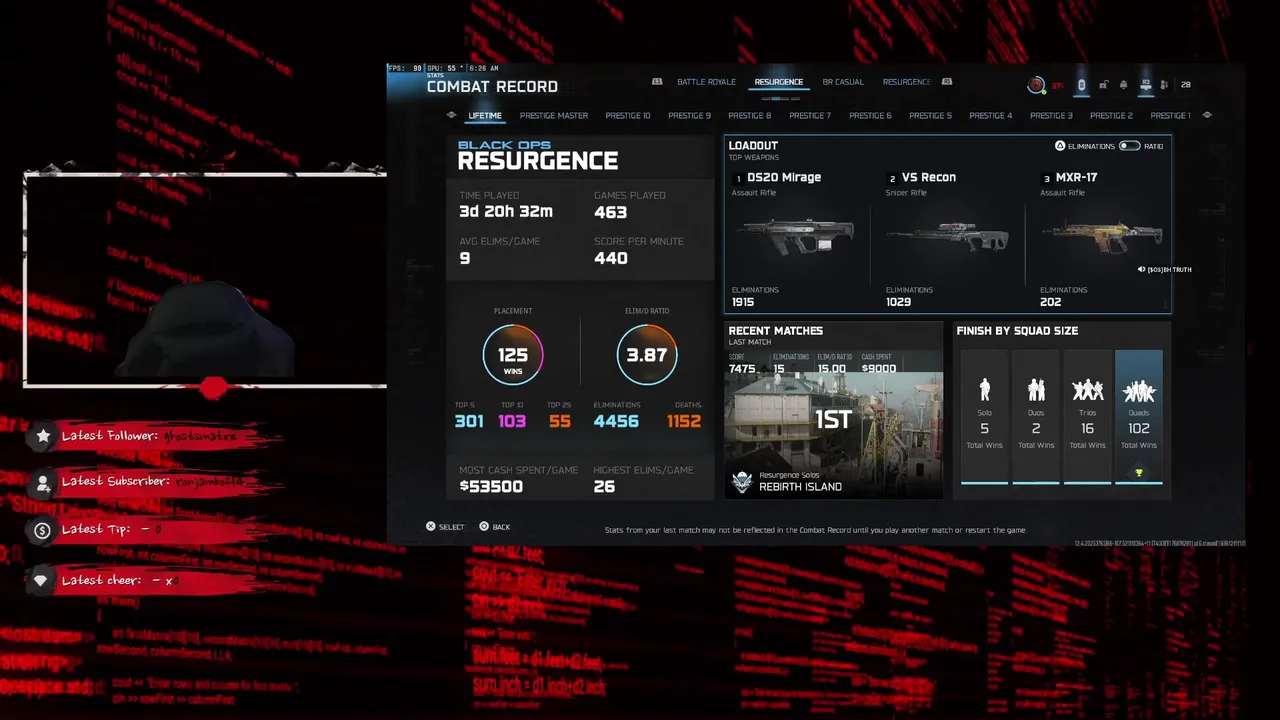Image resolution: width=1280 pixels, height=720 pixels.
Task: Click the left prestige arrow icon
Action: tap(451, 115)
